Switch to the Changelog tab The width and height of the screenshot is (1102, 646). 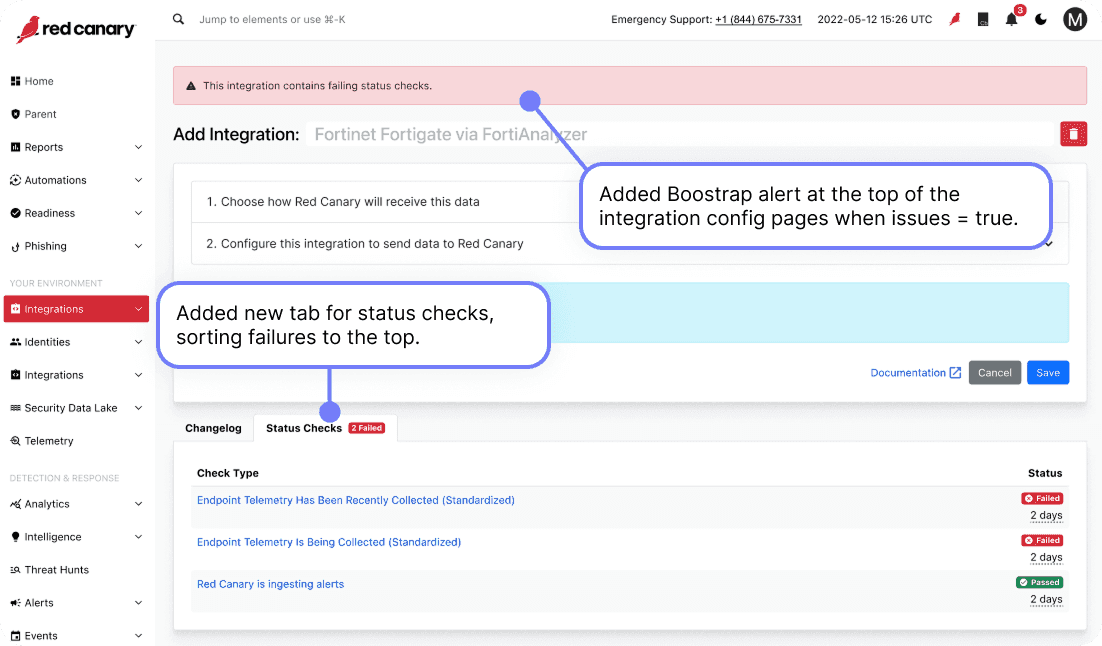coord(213,428)
